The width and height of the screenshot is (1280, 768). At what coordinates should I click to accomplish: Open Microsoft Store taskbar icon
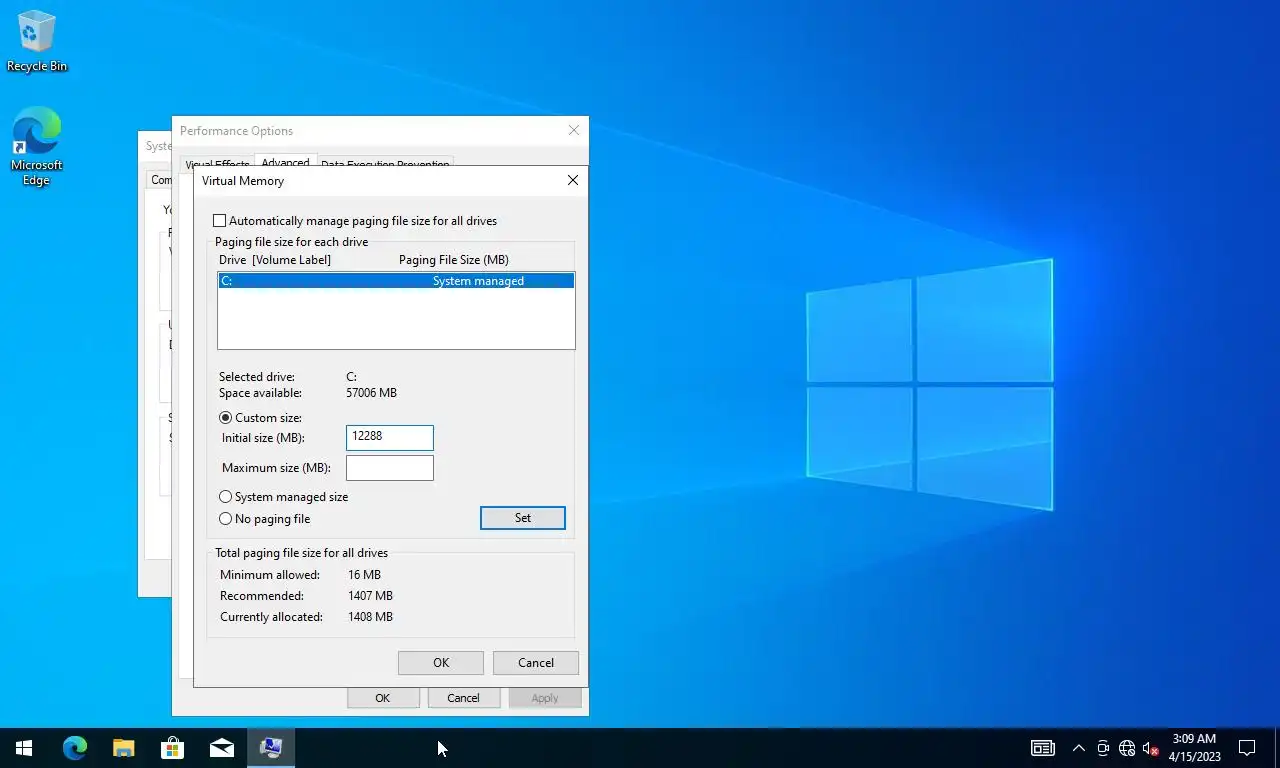tap(173, 748)
